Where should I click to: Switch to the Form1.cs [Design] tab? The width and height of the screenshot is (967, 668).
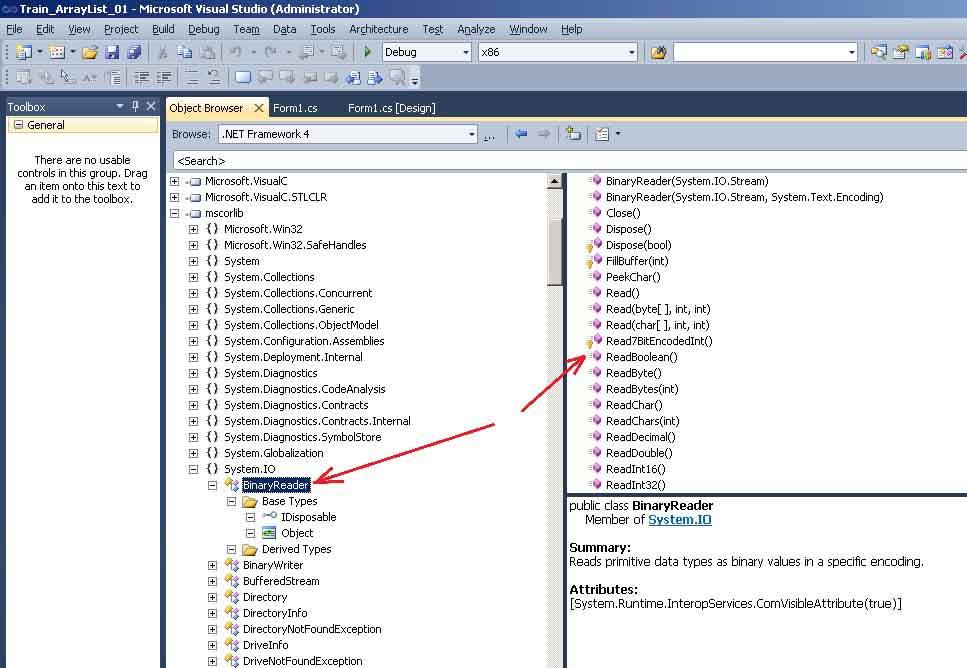pyautogui.click(x=392, y=108)
